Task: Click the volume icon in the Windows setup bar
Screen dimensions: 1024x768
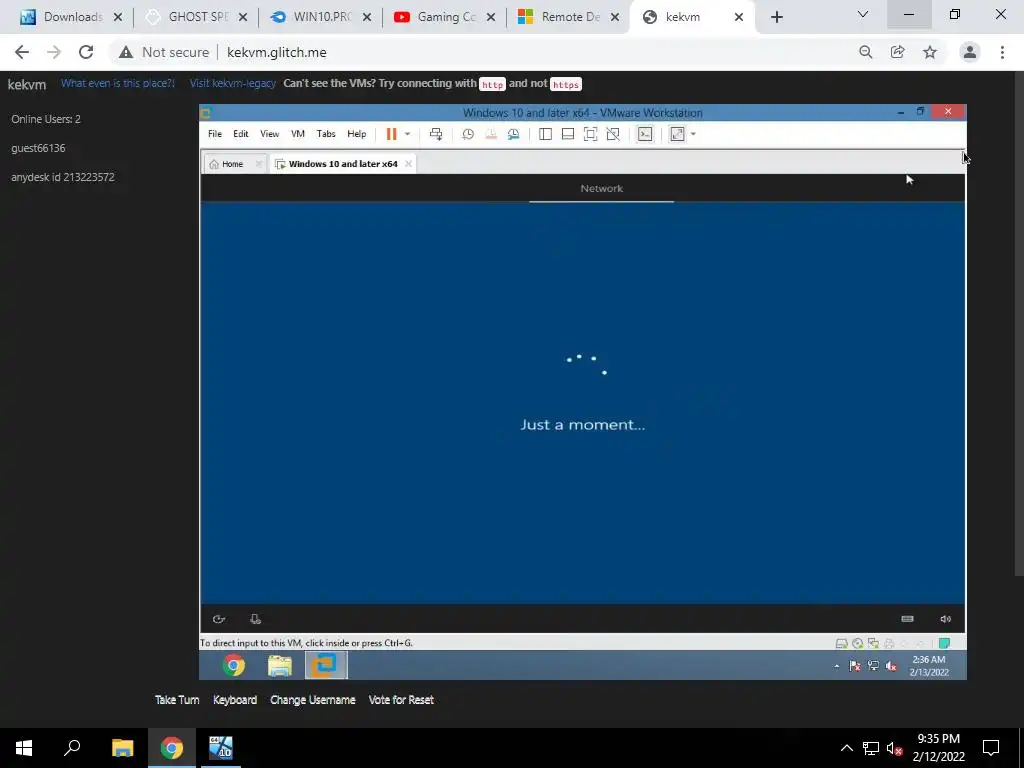Action: pos(945,619)
